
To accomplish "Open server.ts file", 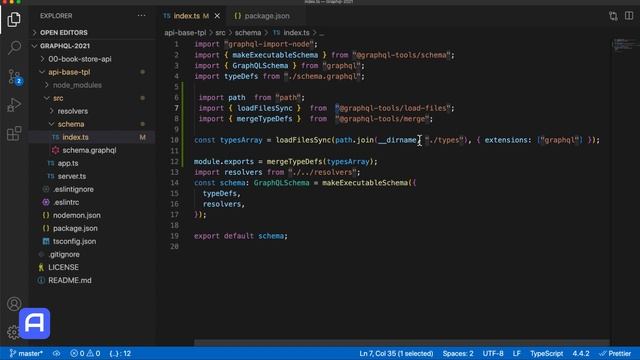I will point(71,176).
